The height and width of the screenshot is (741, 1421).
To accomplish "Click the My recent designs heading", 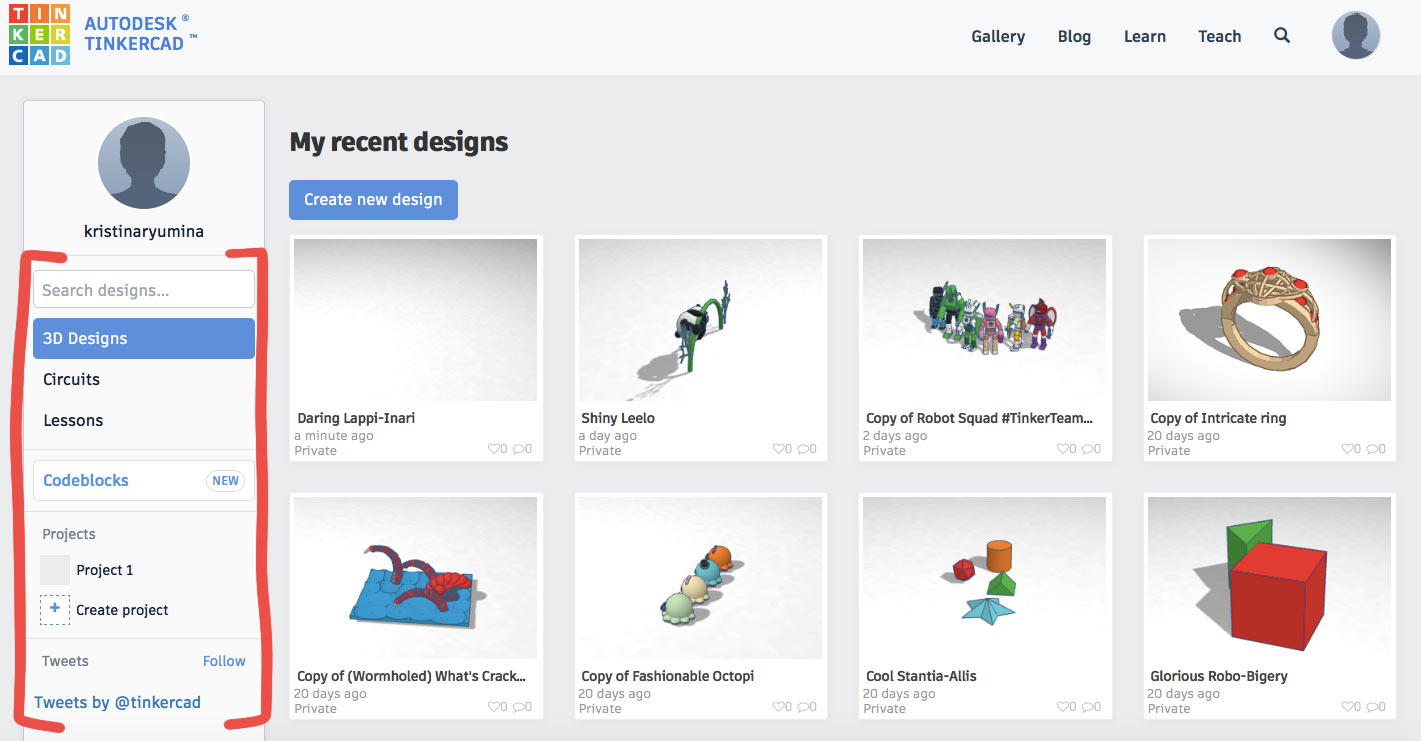I will (x=399, y=142).
